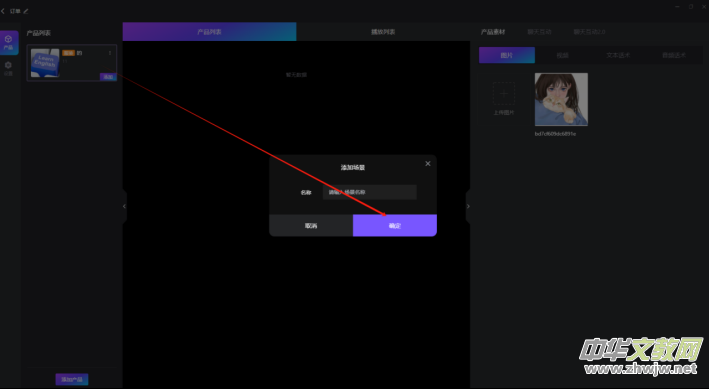This screenshot has height=389, width=709.
Task: Open the 聊天互动 tab
Action: point(539,32)
